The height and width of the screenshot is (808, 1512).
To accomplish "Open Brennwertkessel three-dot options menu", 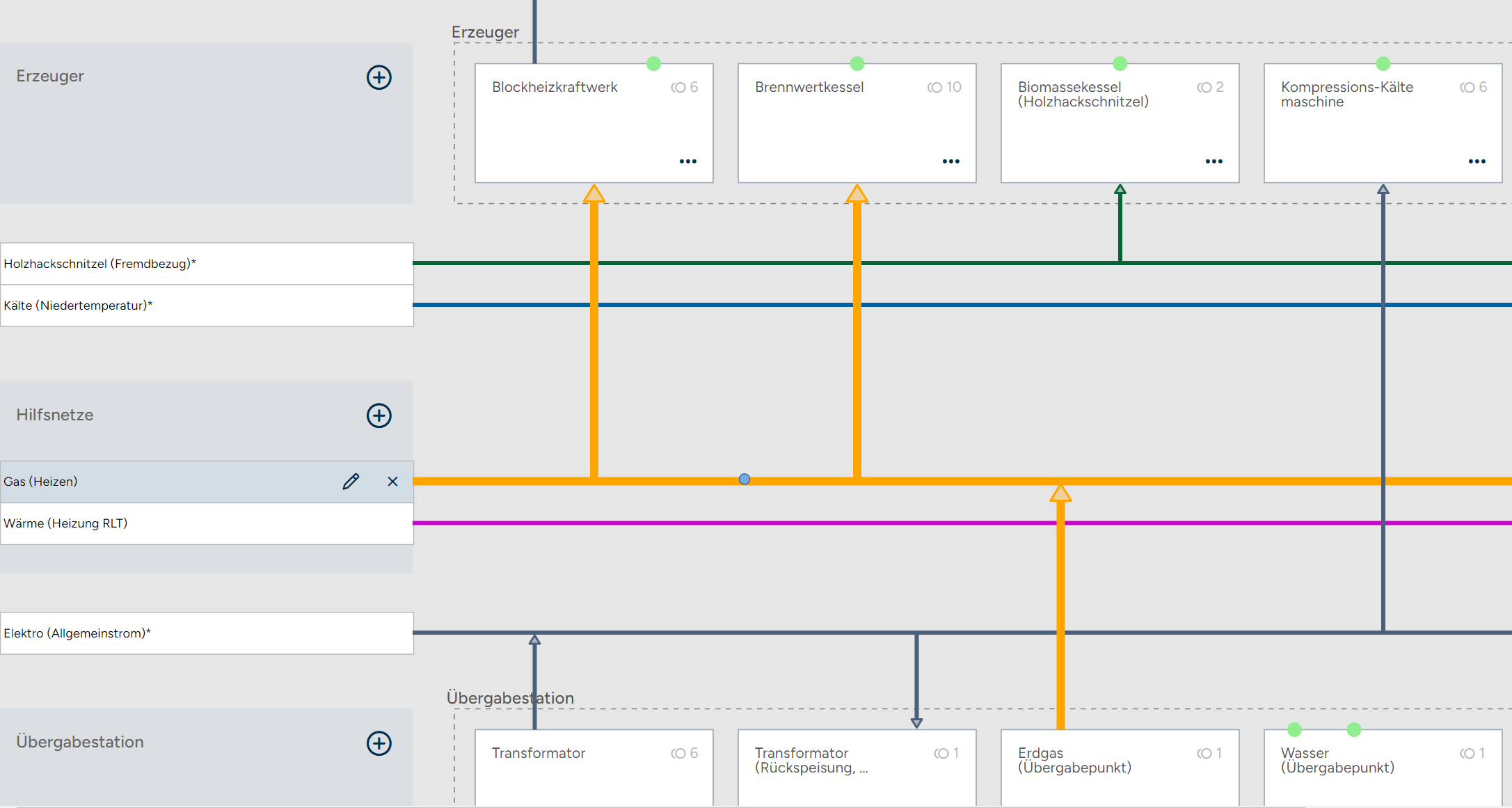I will [950, 161].
